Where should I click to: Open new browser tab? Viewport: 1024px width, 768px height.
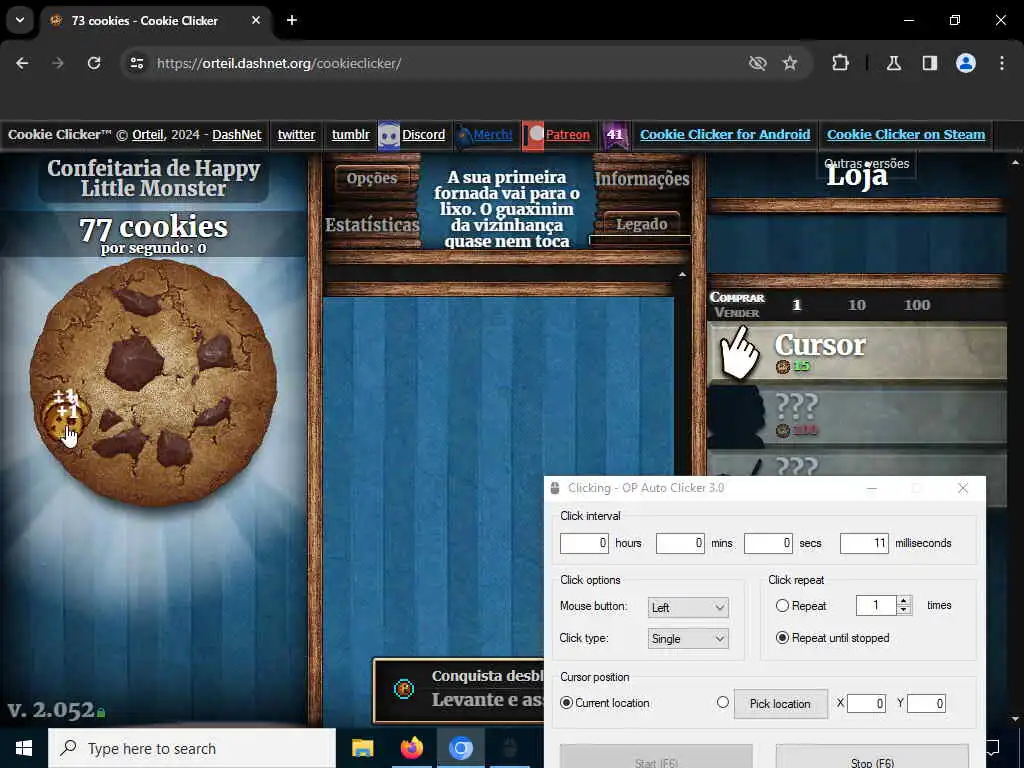292,20
